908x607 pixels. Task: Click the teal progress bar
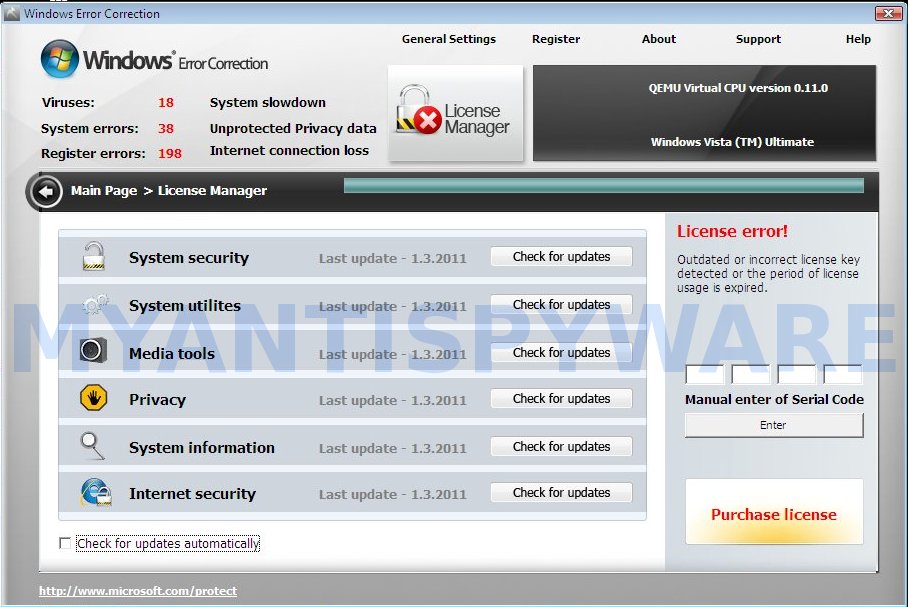point(603,185)
